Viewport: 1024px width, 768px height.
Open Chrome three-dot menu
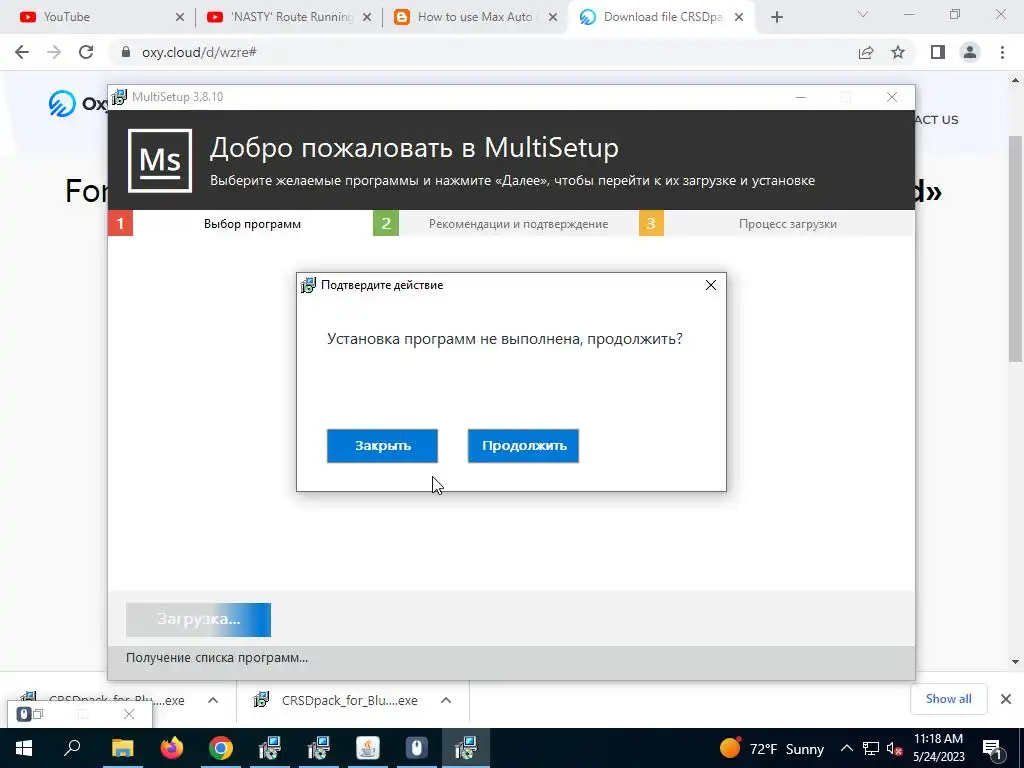pyautogui.click(x=1002, y=52)
